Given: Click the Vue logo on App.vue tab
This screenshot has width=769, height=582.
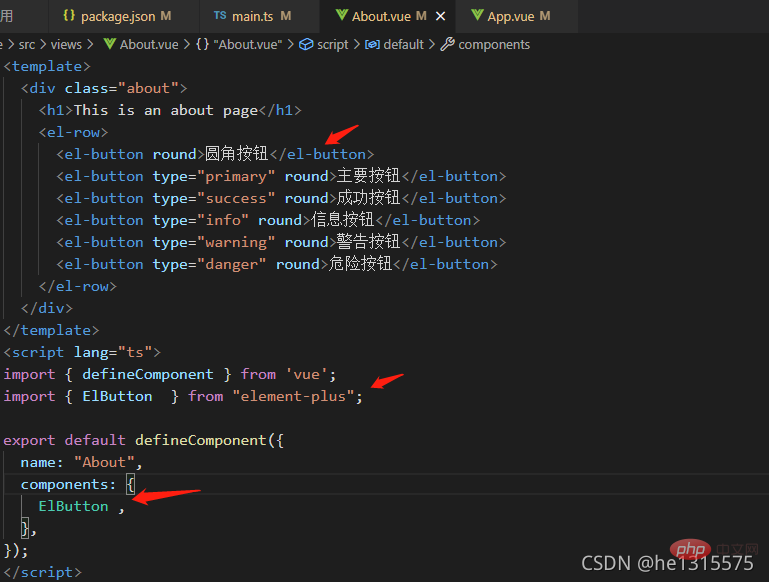Looking at the screenshot, I should [477, 15].
